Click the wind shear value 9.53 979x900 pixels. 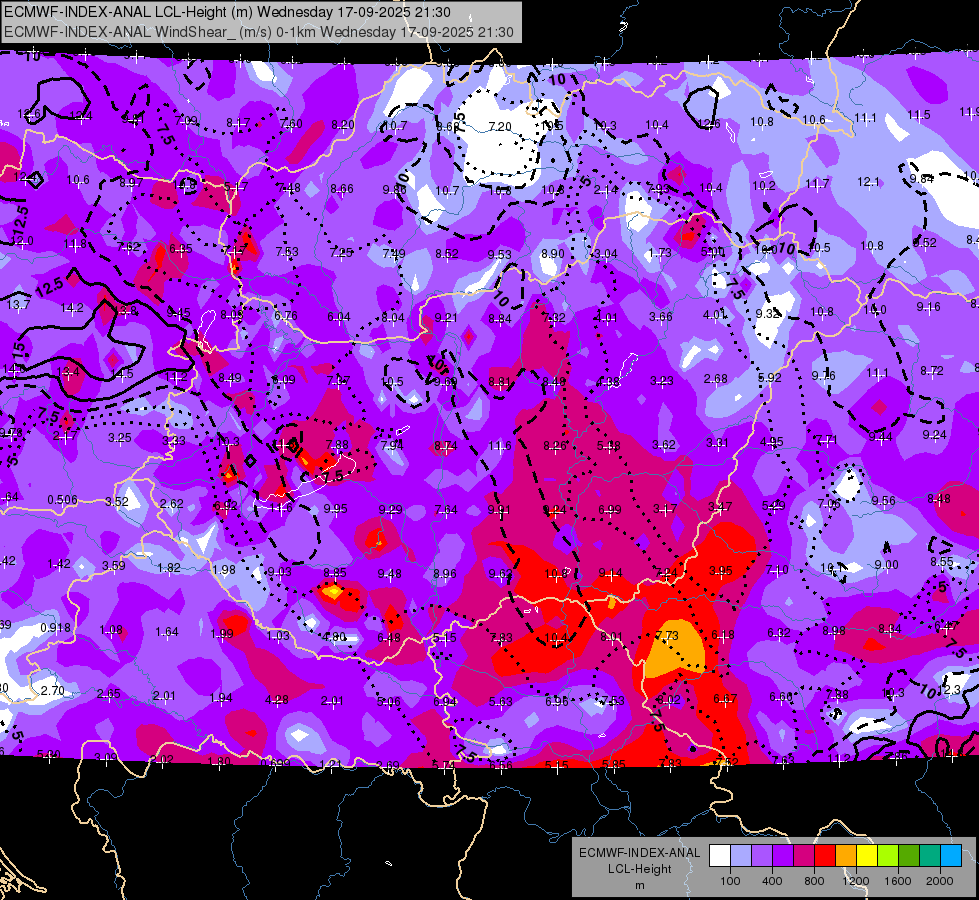[499, 254]
